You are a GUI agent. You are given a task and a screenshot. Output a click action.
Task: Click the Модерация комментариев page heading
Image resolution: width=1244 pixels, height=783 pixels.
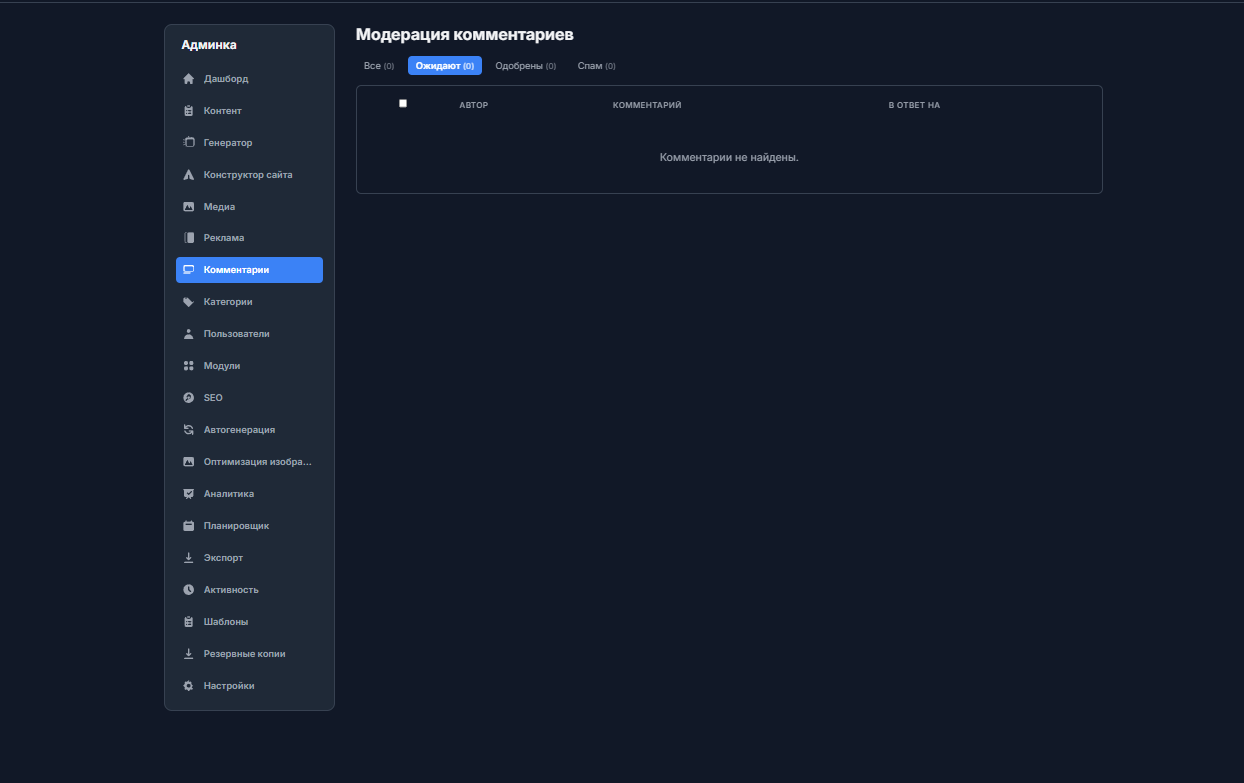tap(465, 35)
